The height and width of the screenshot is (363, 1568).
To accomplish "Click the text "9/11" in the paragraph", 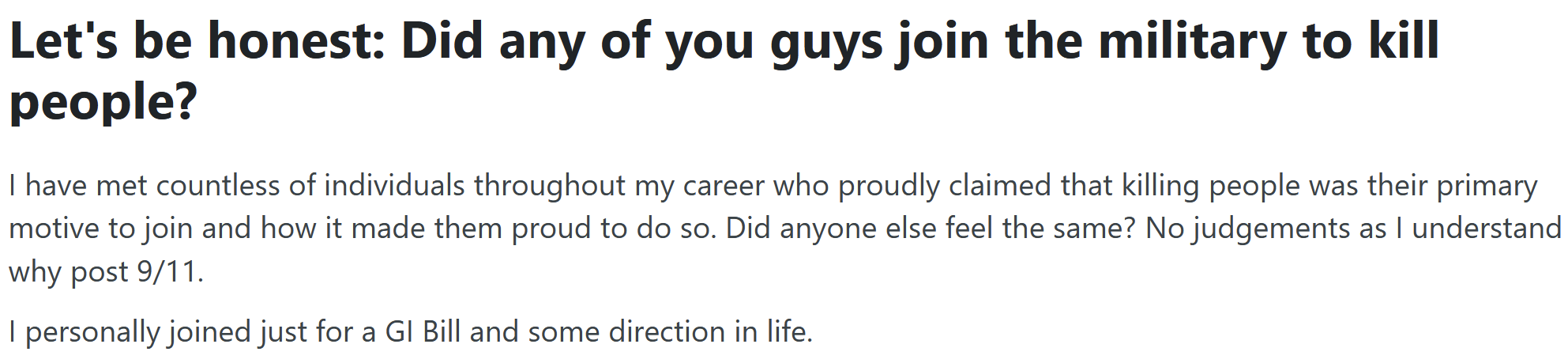I will pyautogui.click(x=167, y=272).
